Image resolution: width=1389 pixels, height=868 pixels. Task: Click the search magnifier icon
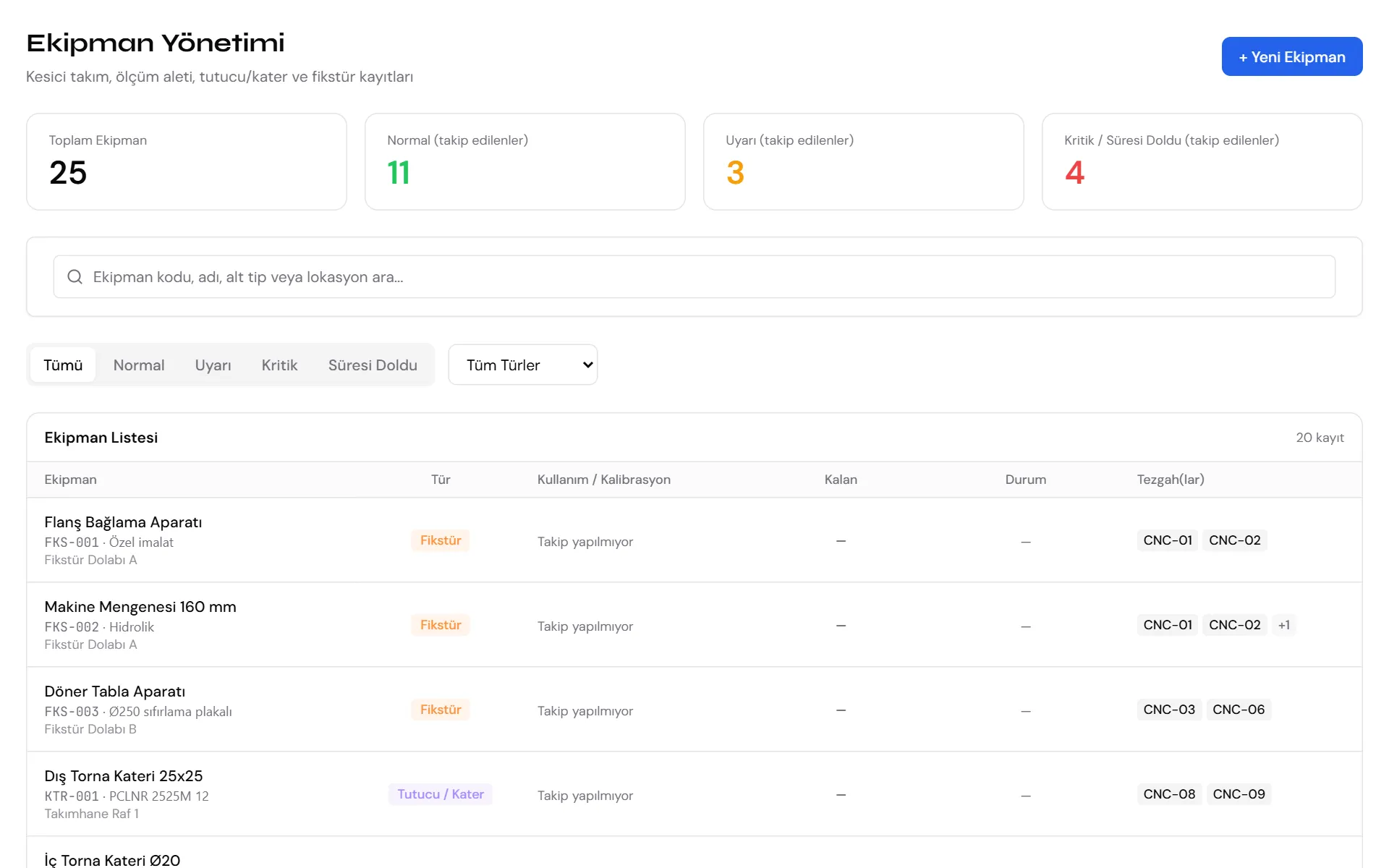(75, 276)
